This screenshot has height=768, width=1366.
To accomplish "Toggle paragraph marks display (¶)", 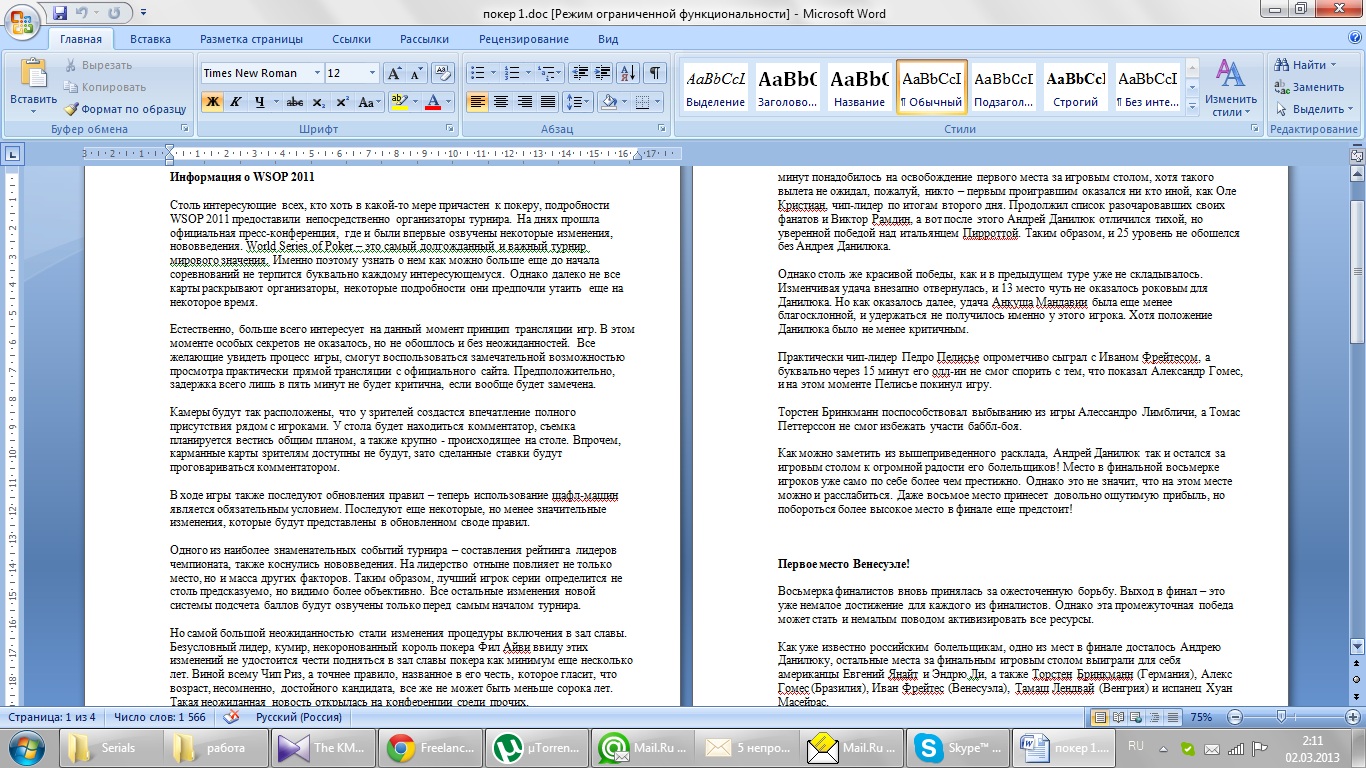I will (x=655, y=73).
